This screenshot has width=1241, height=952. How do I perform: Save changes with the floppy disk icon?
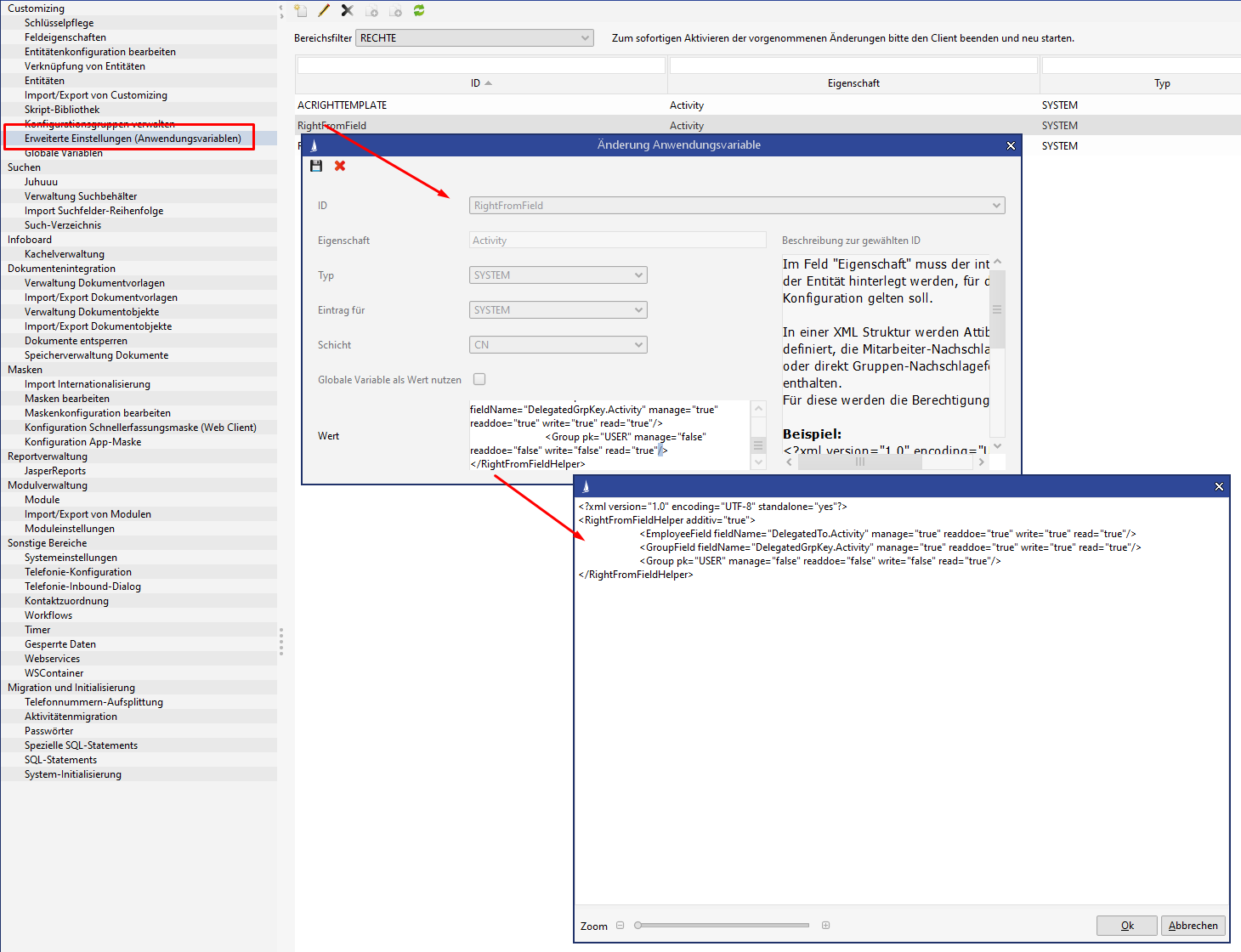click(316, 166)
